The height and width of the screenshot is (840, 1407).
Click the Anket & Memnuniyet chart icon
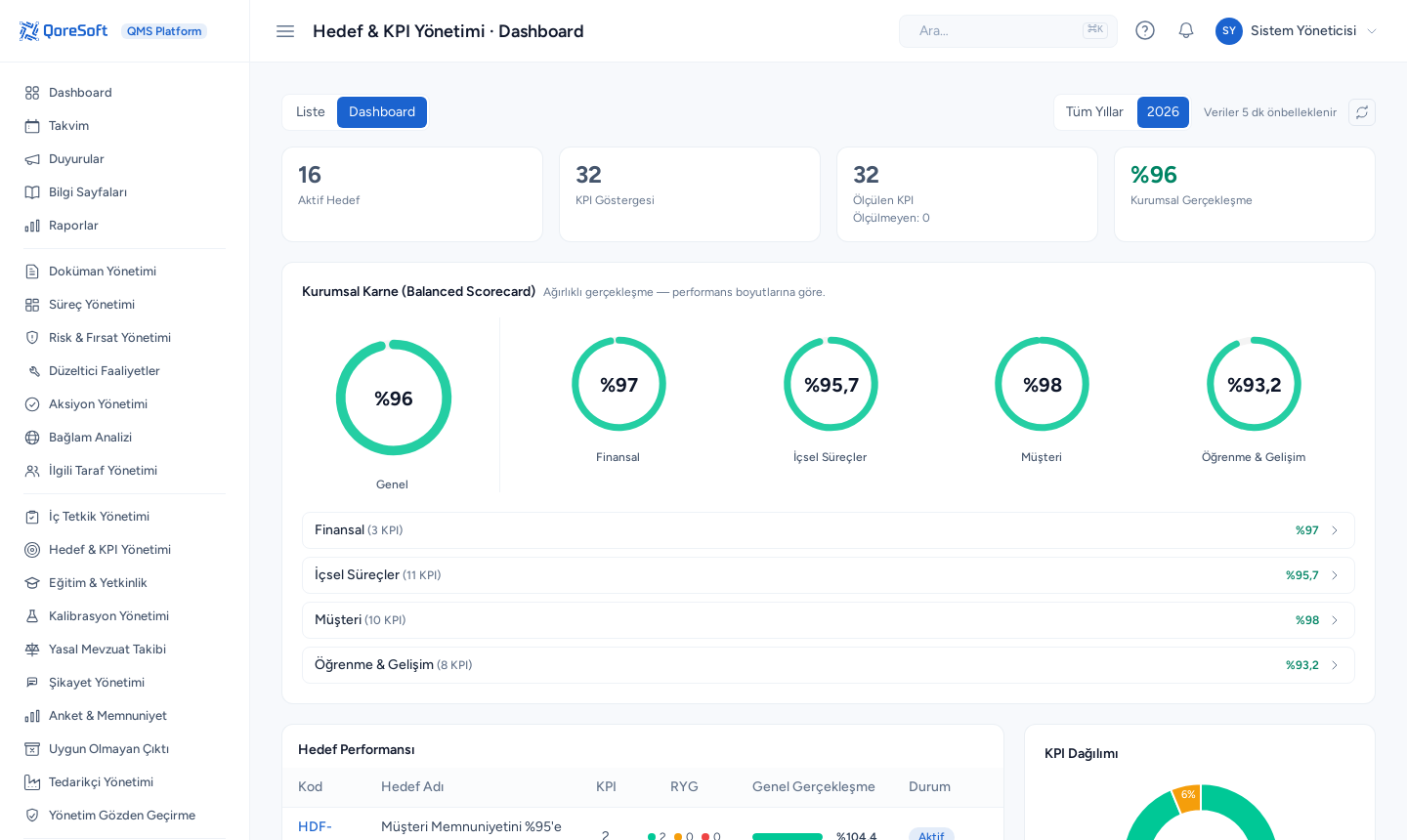coord(32,716)
